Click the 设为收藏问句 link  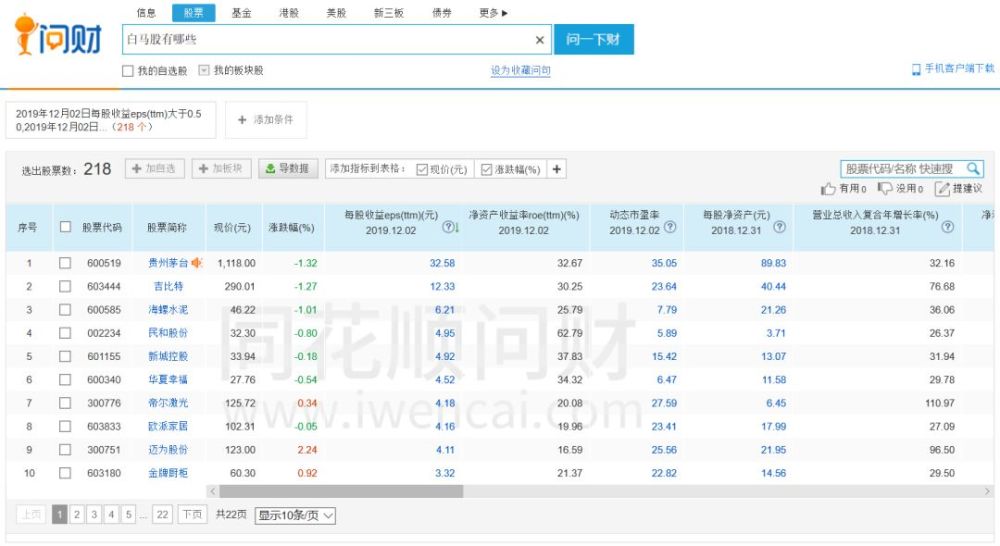click(x=520, y=71)
